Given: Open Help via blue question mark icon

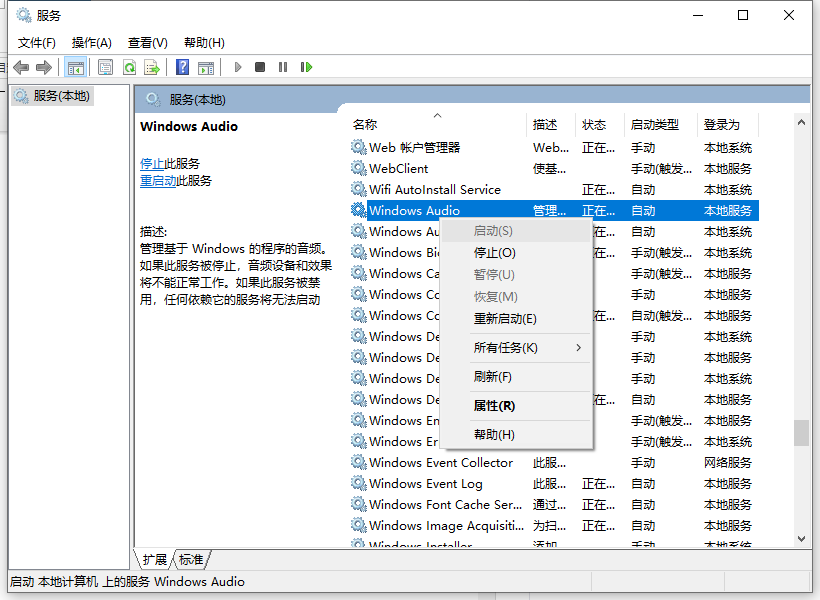Looking at the screenshot, I should (x=182, y=67).
